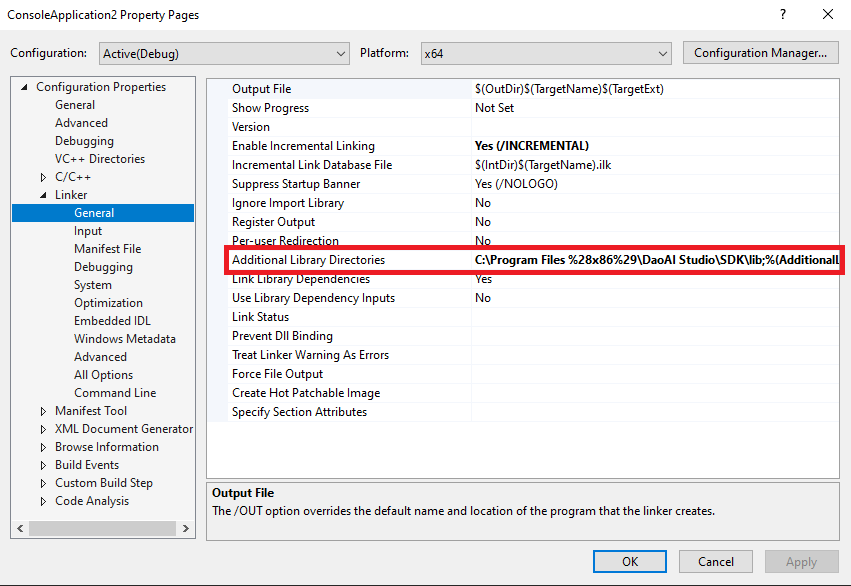Click the OK button
The width and height of the screenshot is (851, 586).
(x=630, y=562)
